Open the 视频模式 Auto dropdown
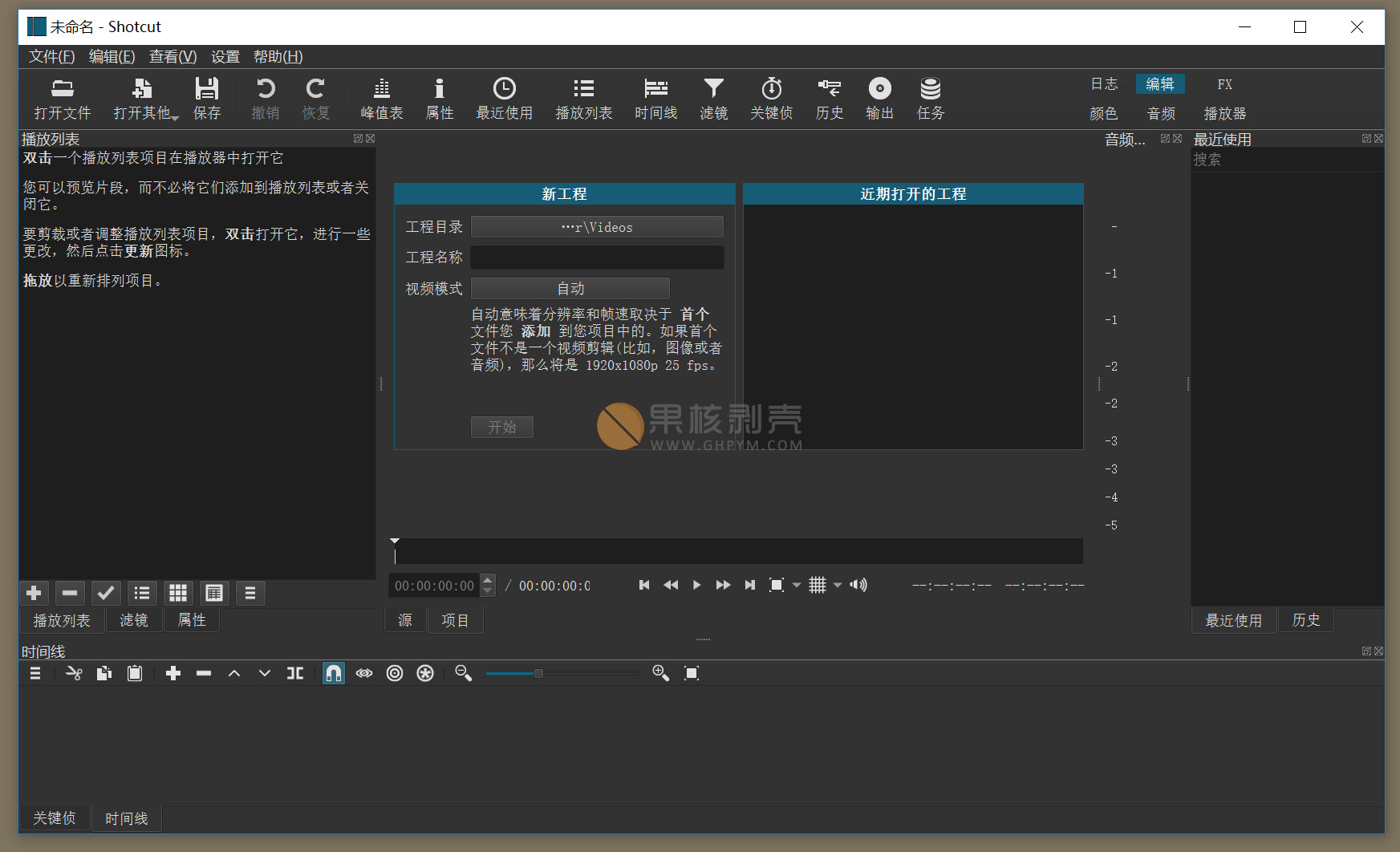 (x=570, y=288)
